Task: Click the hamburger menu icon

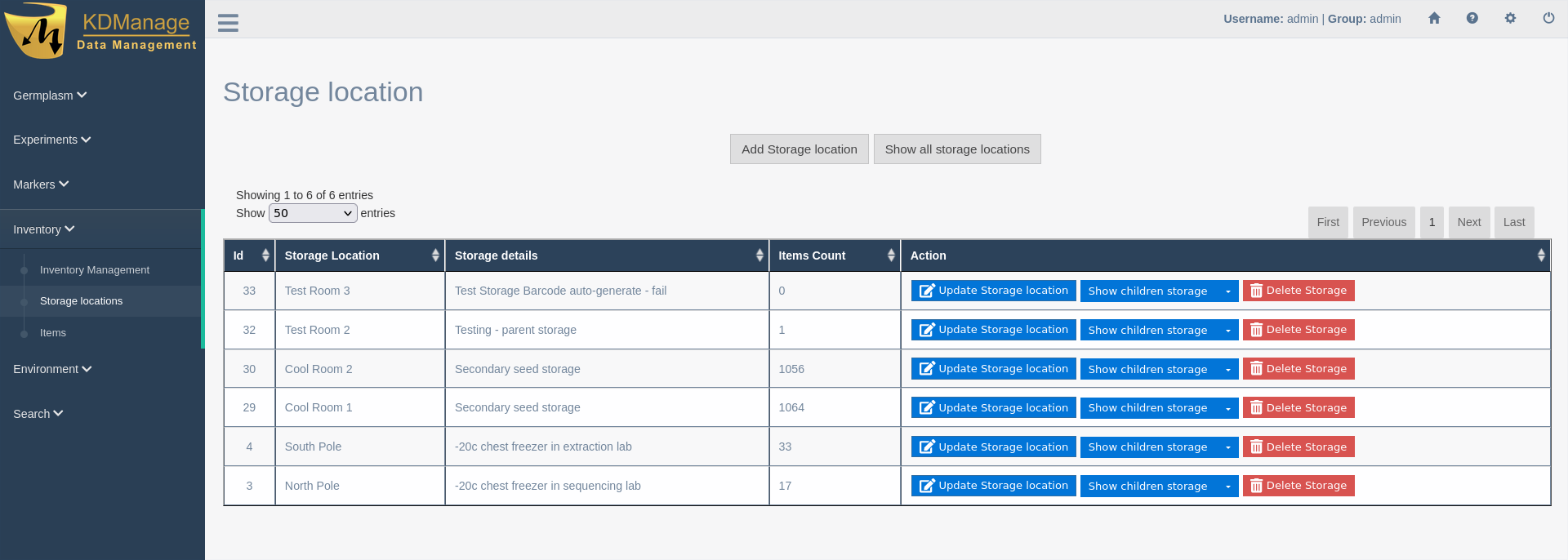Action: click(228, 23)
